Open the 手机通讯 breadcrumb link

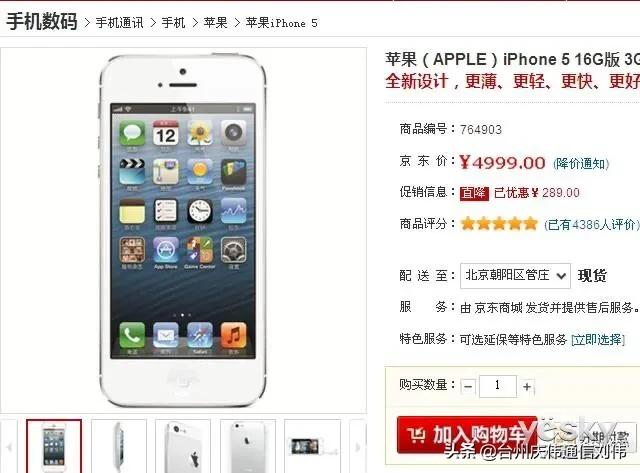click(x=119, y=23)
